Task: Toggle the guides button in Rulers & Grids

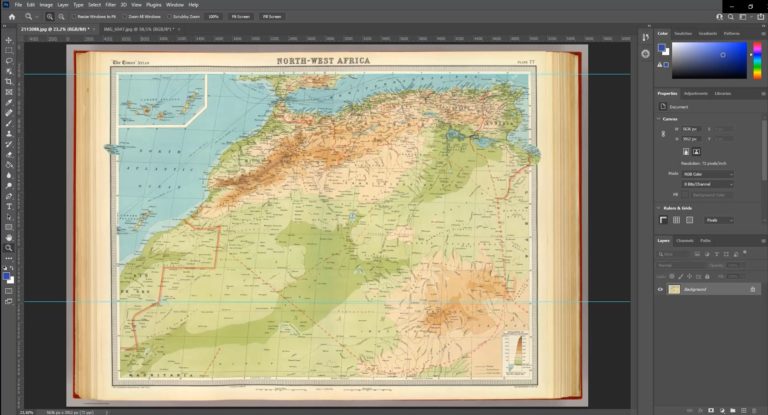Action: [690, 220]
